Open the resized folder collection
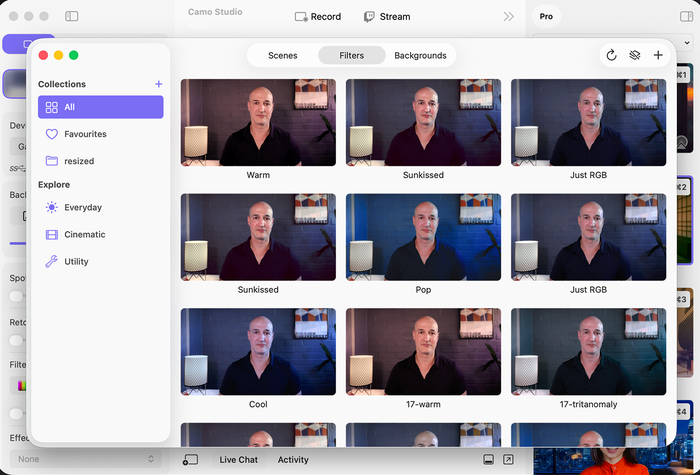The image size is (700, 475). [x=100, y=161]
